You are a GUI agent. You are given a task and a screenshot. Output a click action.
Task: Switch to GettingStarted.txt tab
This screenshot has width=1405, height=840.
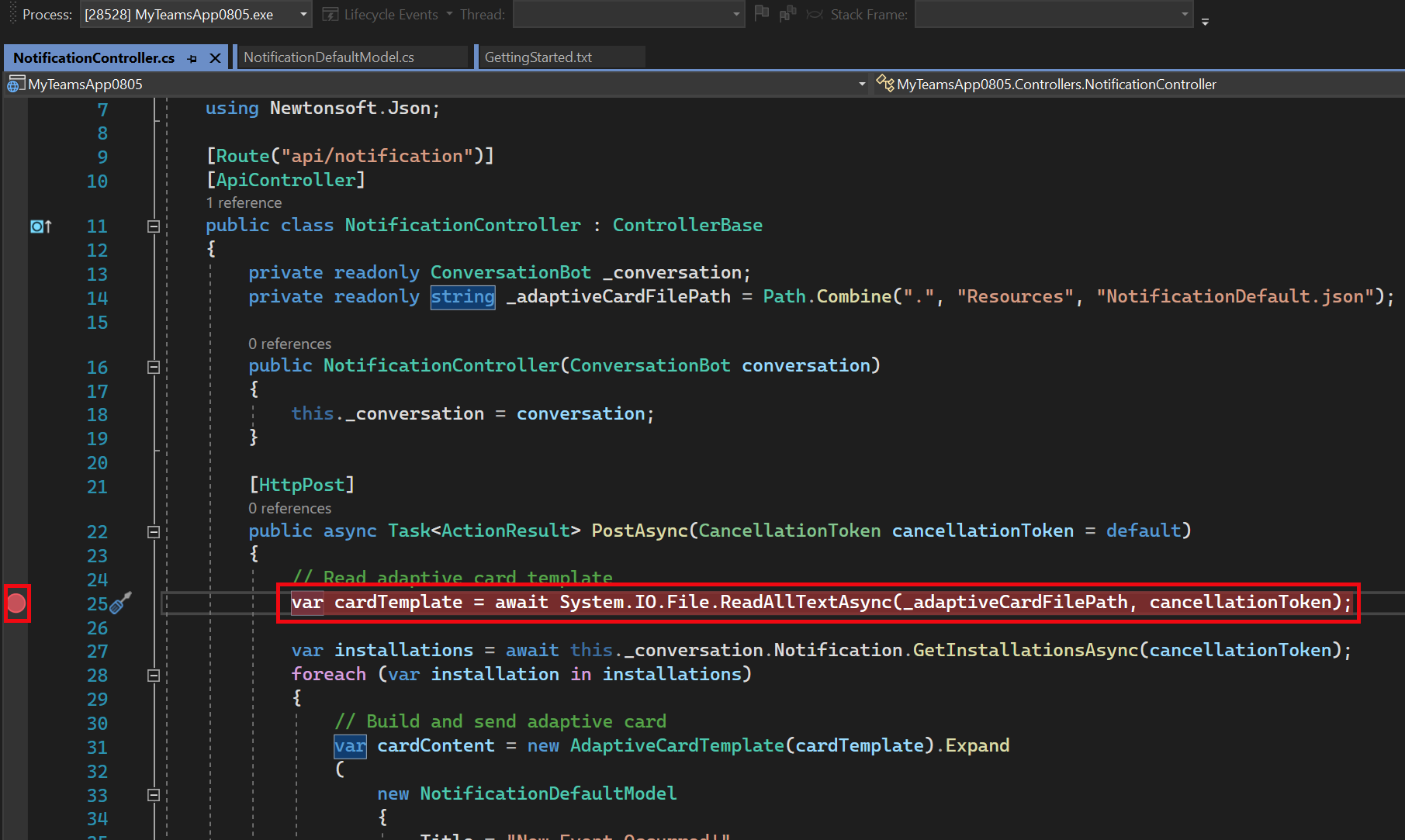coord(538,57)
